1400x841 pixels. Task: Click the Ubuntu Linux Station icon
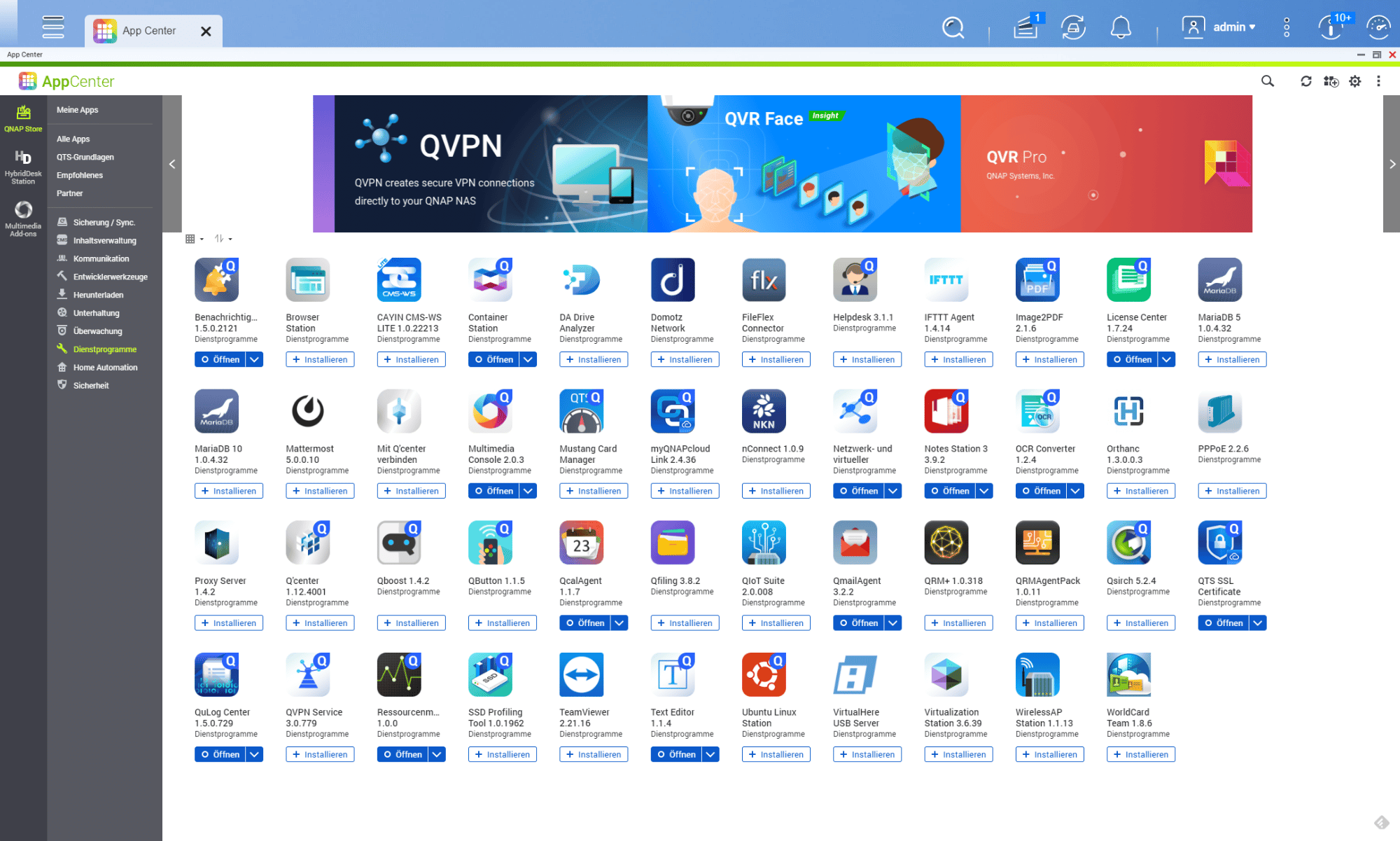pos(763,674)
